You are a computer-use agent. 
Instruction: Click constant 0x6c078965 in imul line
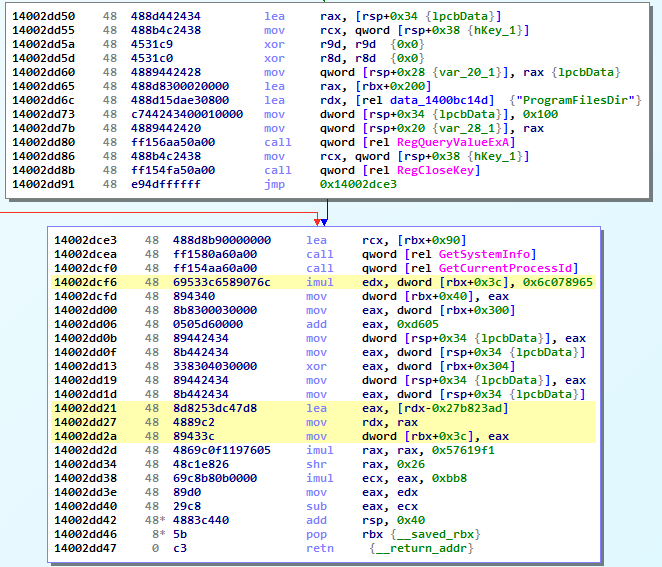(558, 282)
